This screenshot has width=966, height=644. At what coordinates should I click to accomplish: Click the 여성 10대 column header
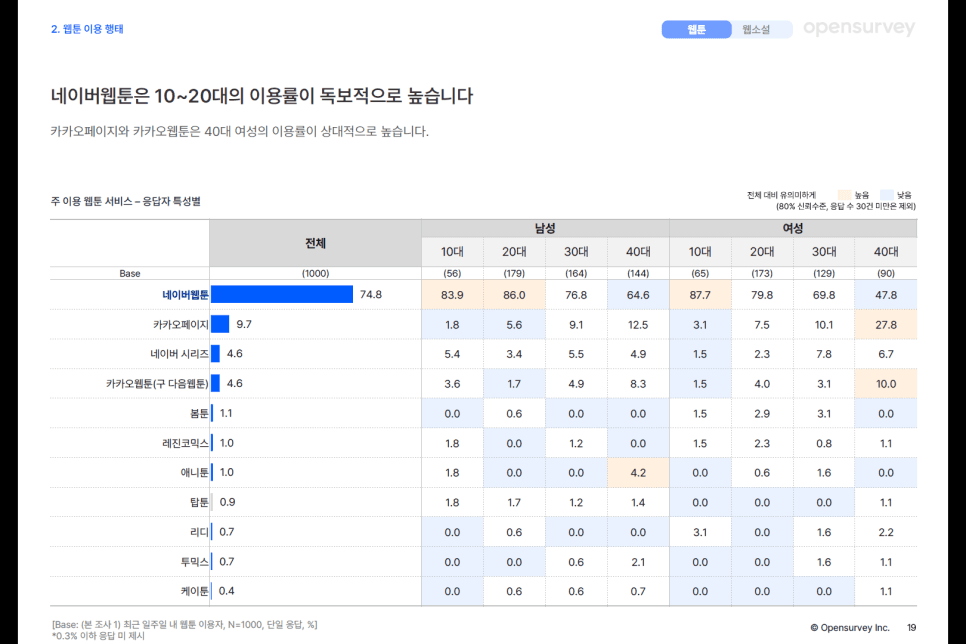[x=700, y=251]
